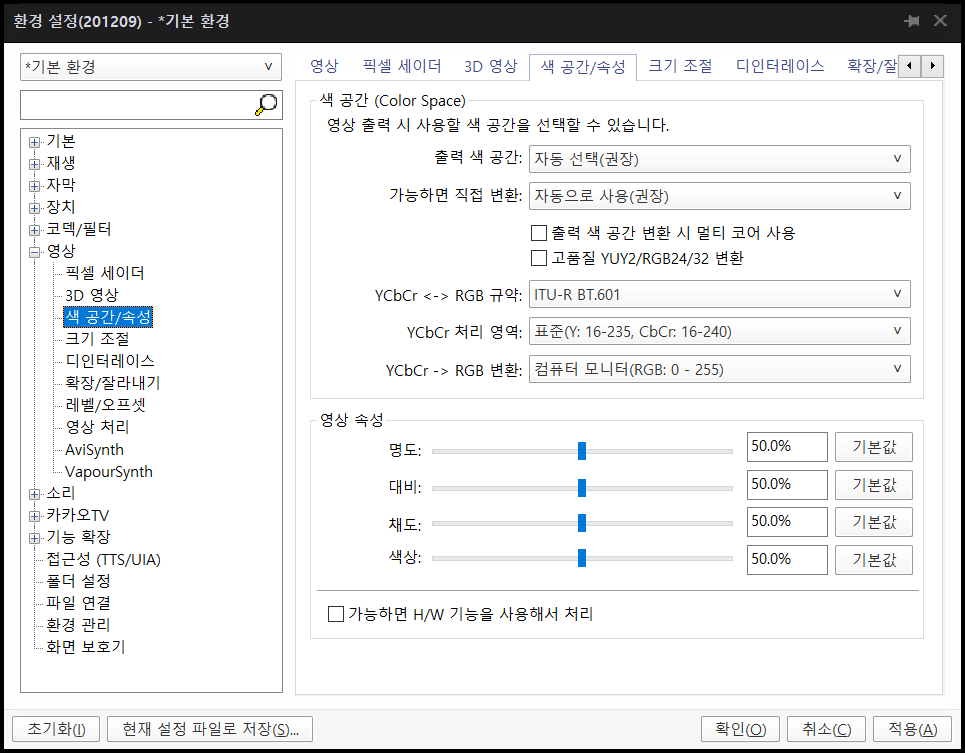Expand the 기본 tree node
The image size is (965, 753).
pyautogui.click(x=34, y=142)
